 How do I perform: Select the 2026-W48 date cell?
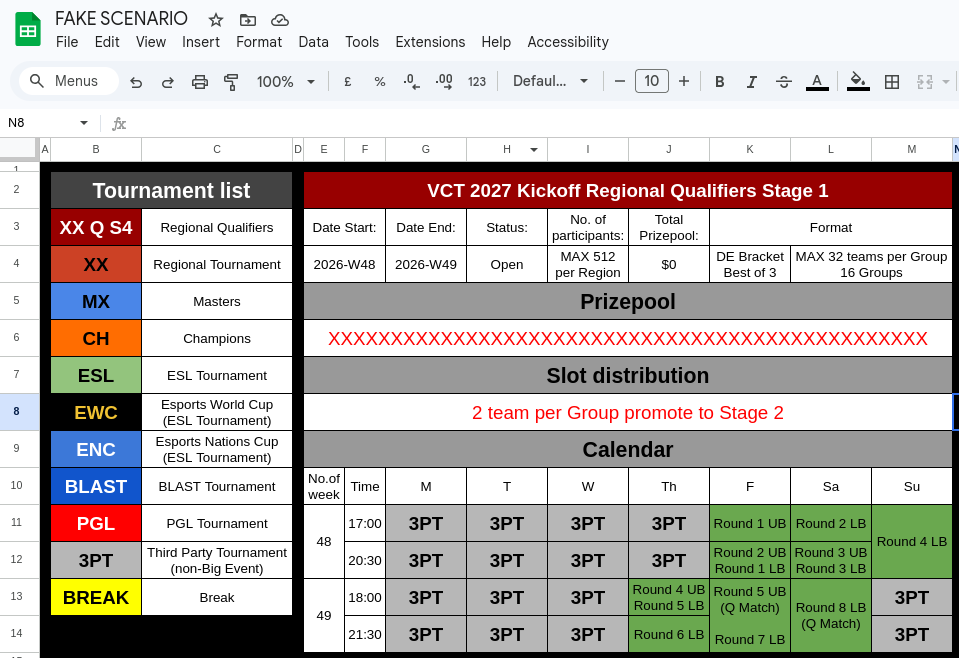(x=344, y=264)
